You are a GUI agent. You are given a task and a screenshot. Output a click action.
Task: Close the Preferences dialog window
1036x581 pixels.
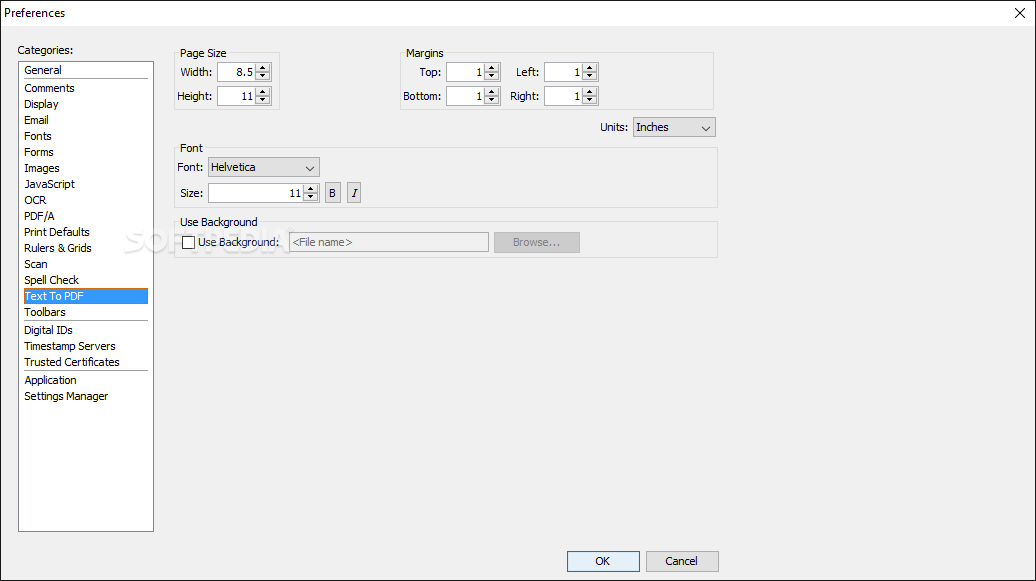pyautogui.click(x=1019, y=13)
